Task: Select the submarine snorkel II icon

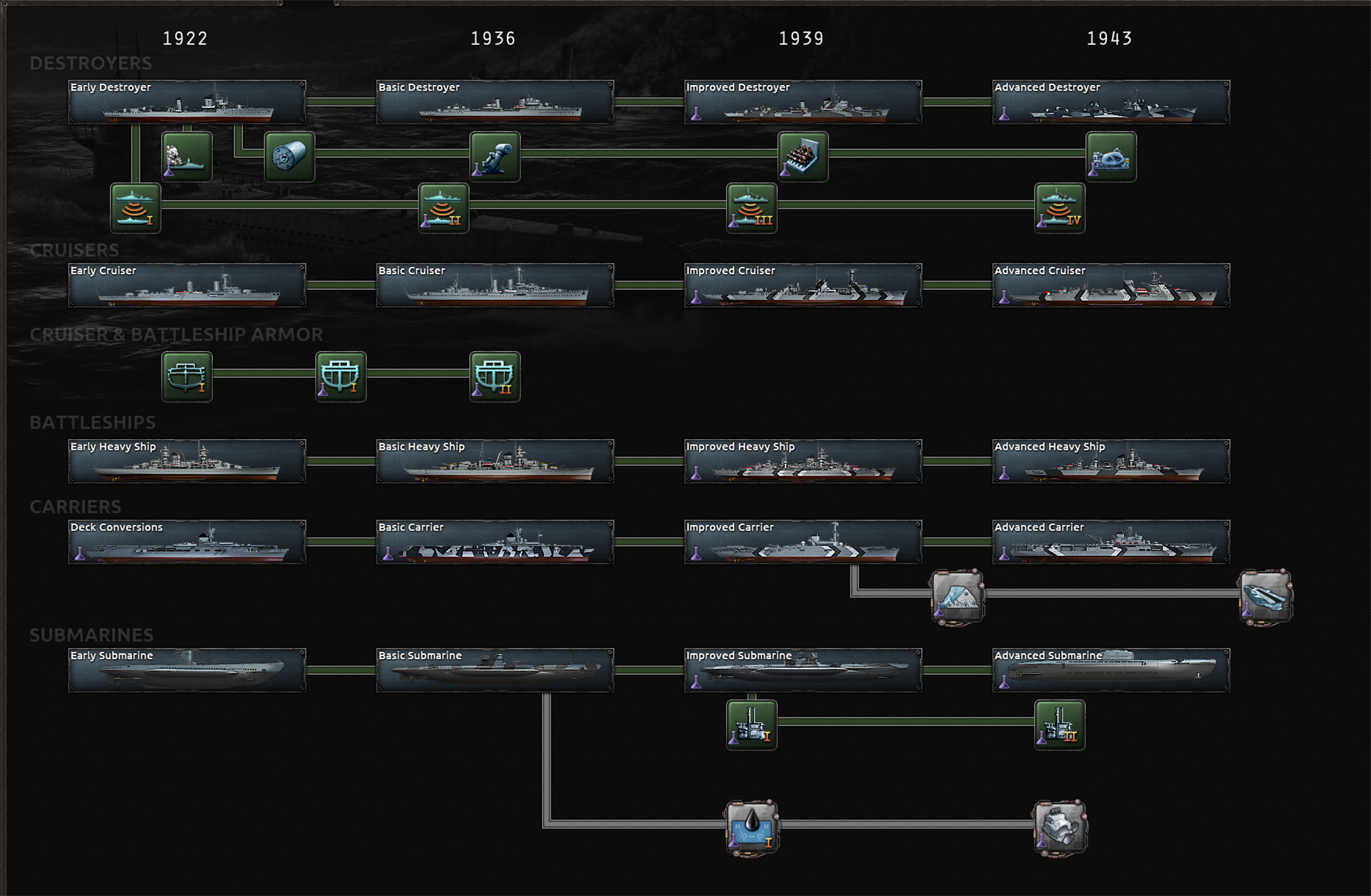Action: point(1060,725)
